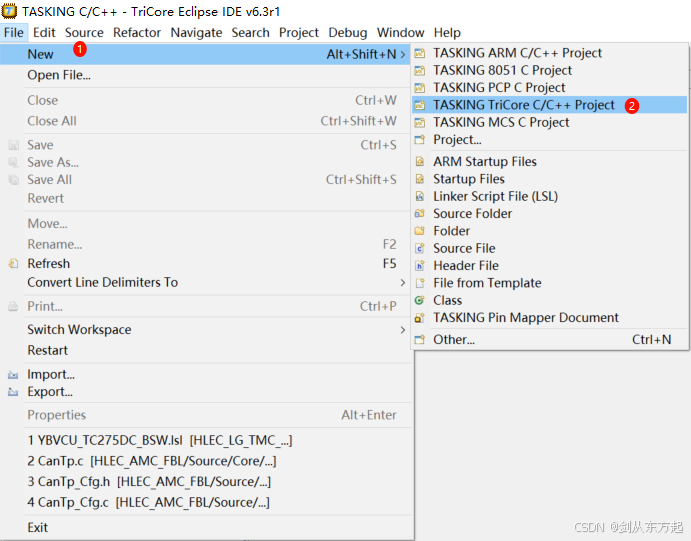
Task: Open the Source menu
Action: tap(84, 33)
